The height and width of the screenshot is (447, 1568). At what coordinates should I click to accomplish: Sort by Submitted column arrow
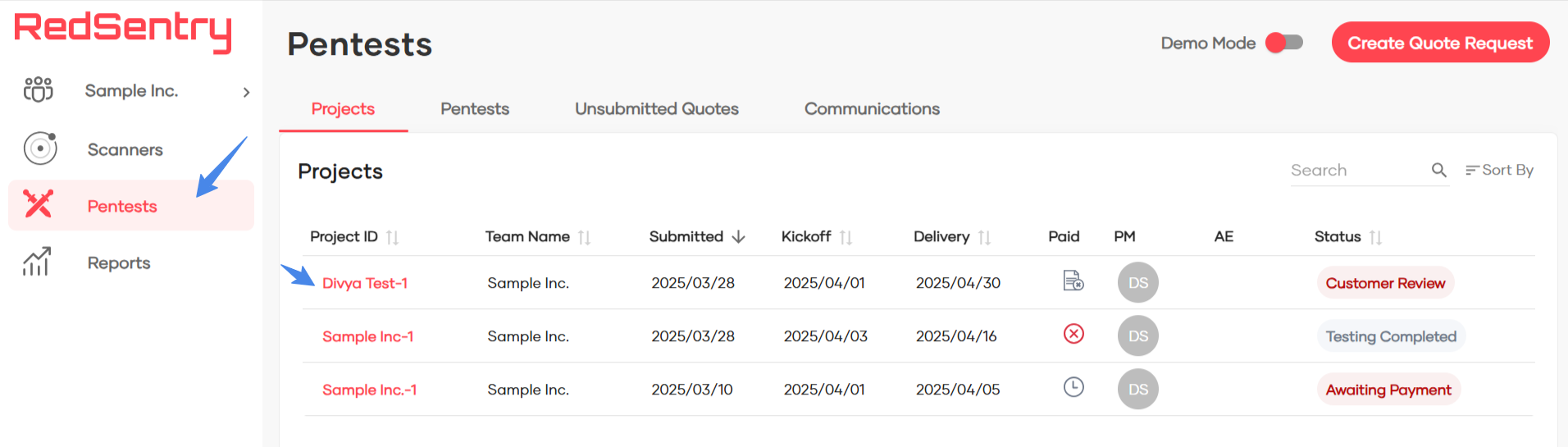[x=738, y=237]
